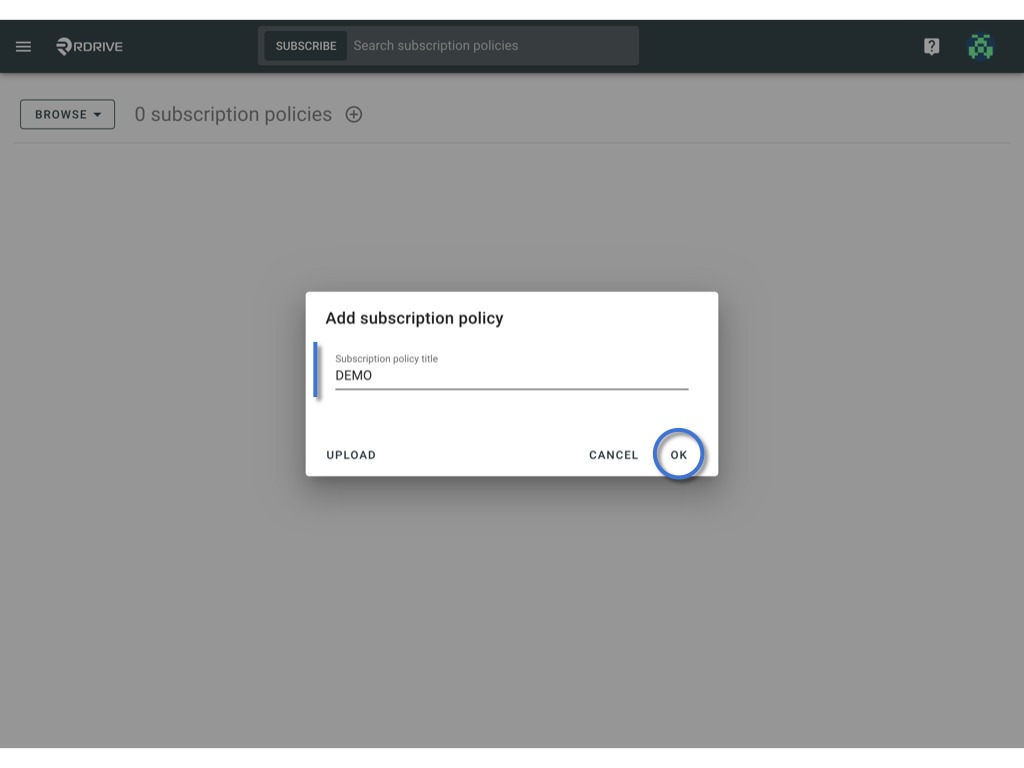Open the help question mark icon

[931, 46]
